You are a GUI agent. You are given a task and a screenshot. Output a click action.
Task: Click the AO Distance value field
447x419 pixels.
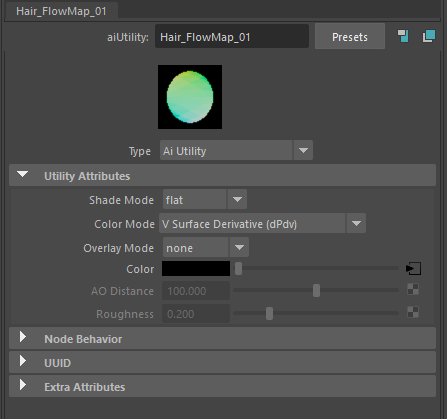pyautogui.click(x=196, y=291)
